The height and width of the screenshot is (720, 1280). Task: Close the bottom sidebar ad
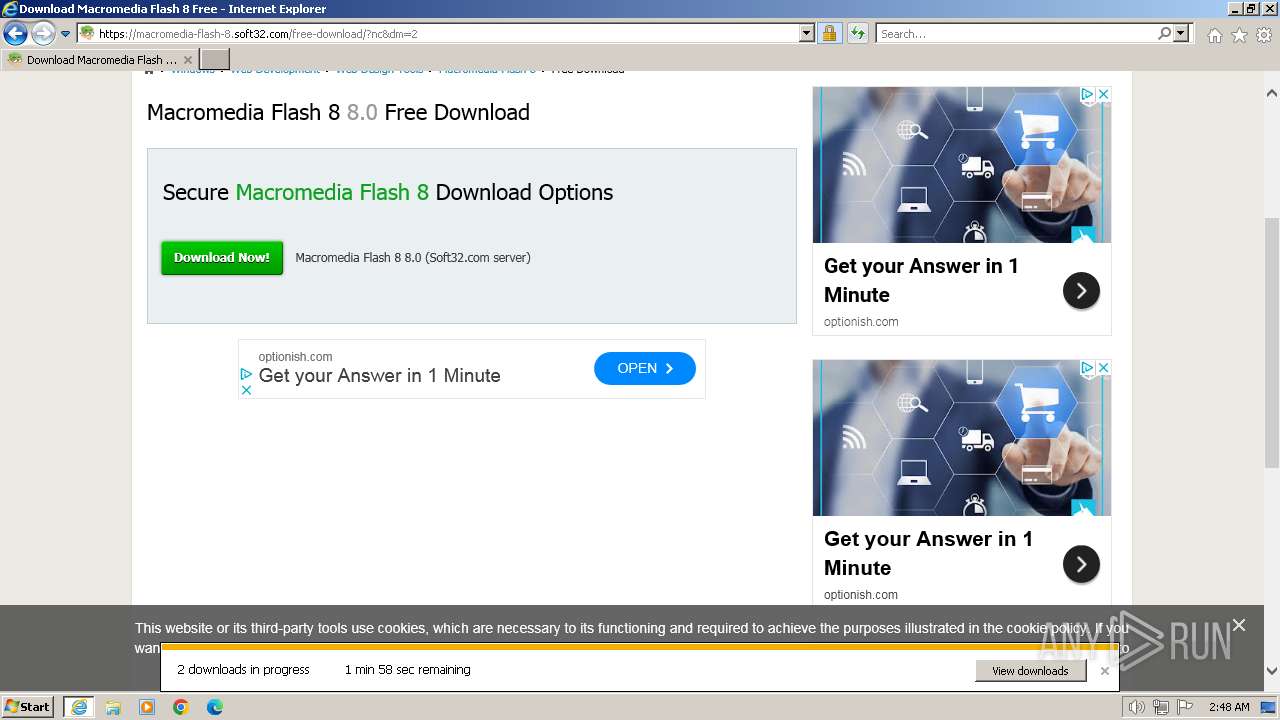click(1104, 367)
